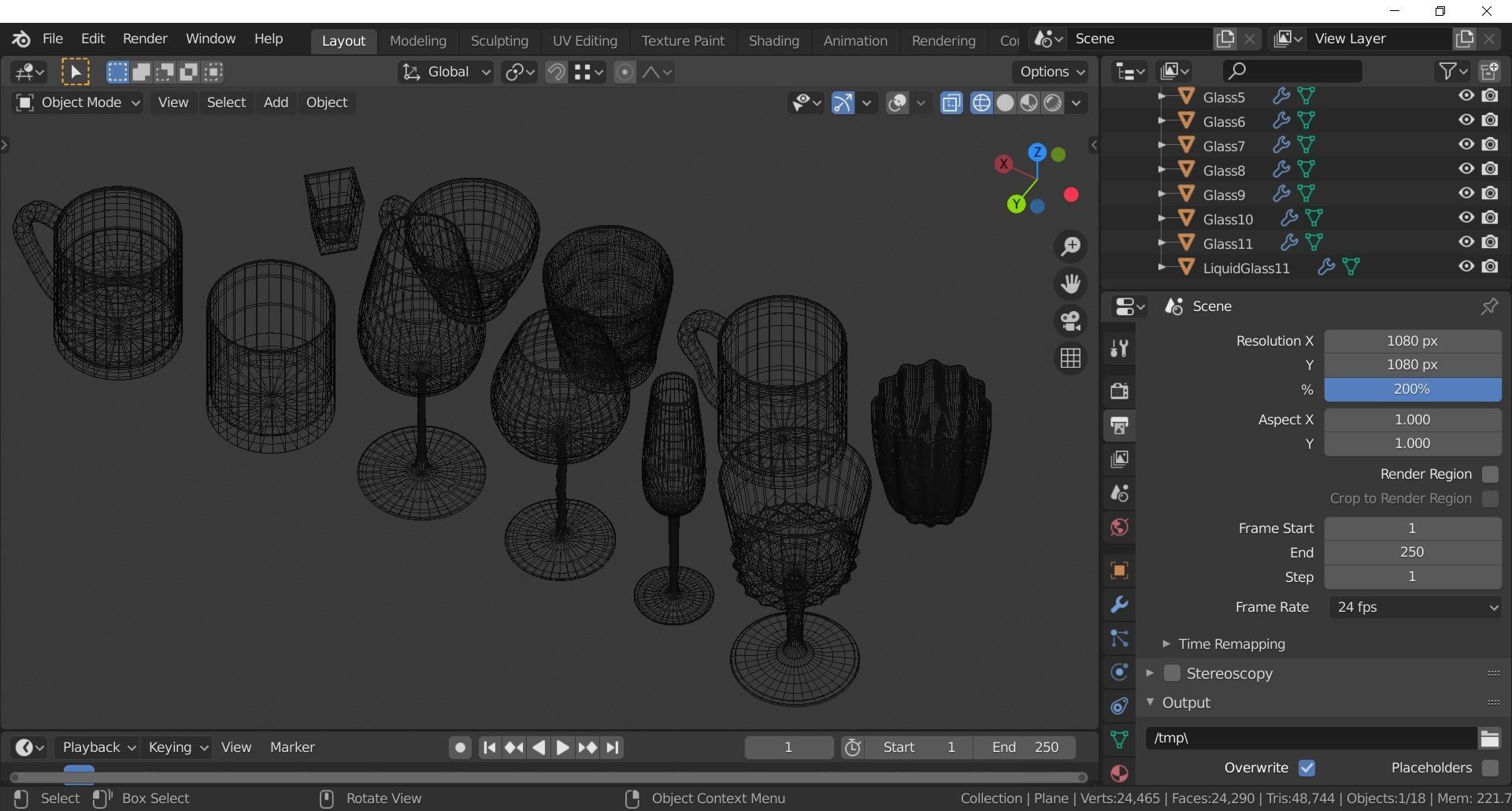
Task: Open Object Data mesh properties tab
Action: 1119,739
